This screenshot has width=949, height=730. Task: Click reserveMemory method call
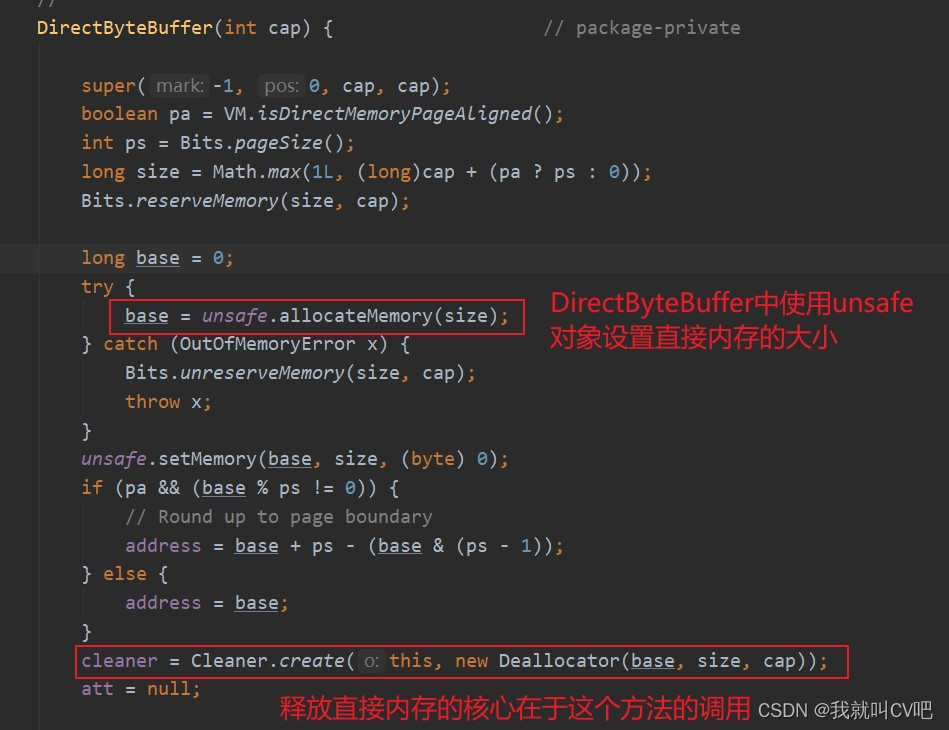207,201
